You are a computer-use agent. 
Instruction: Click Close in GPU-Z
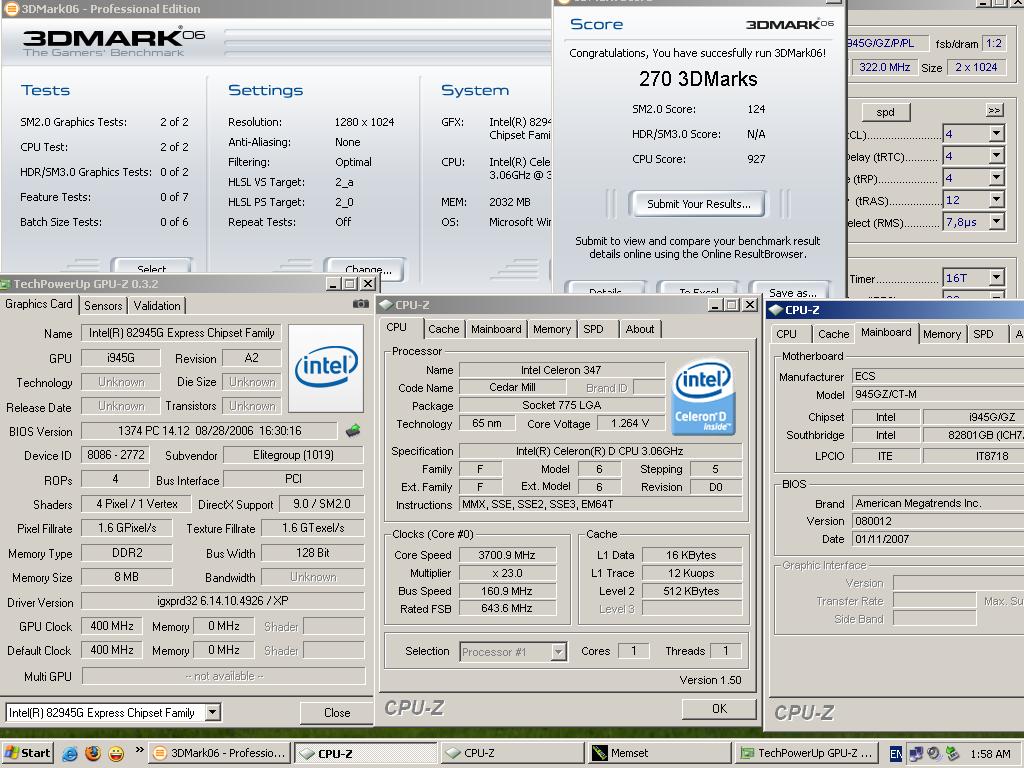click(337, 712)
